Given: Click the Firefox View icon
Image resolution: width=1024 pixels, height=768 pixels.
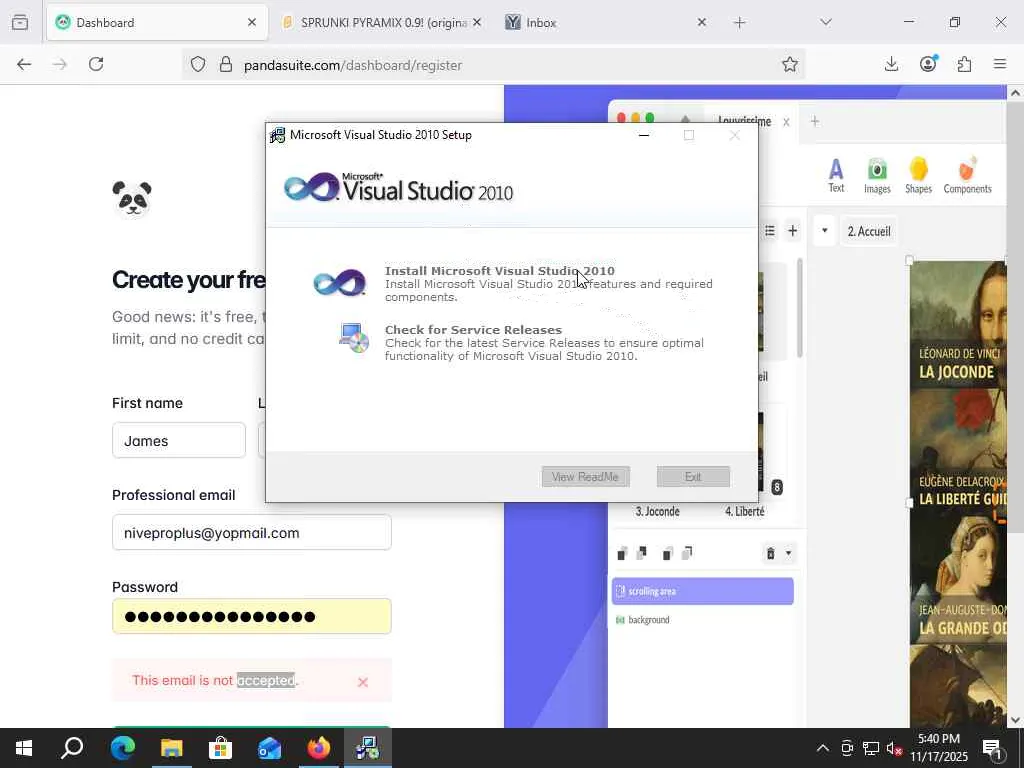Looking at the screenshot, I should click(x=20, y=22).
